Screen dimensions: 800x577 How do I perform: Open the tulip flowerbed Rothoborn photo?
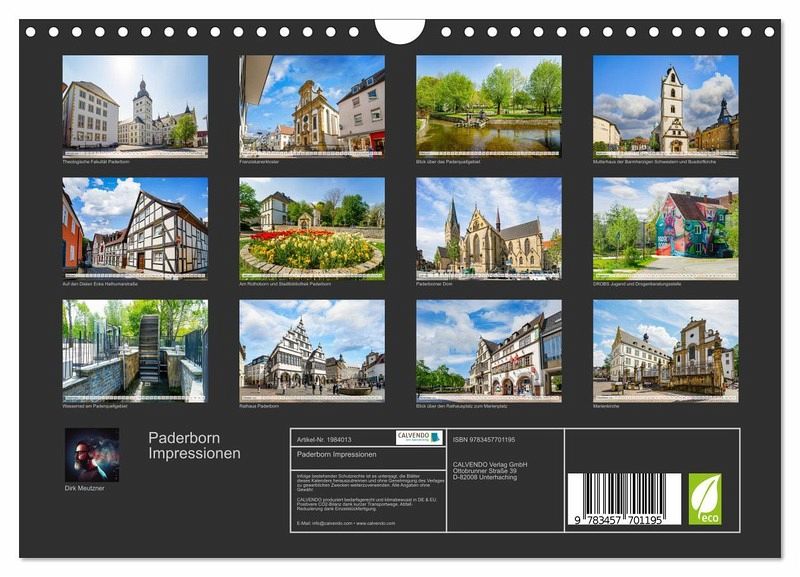tap(312, 229)
